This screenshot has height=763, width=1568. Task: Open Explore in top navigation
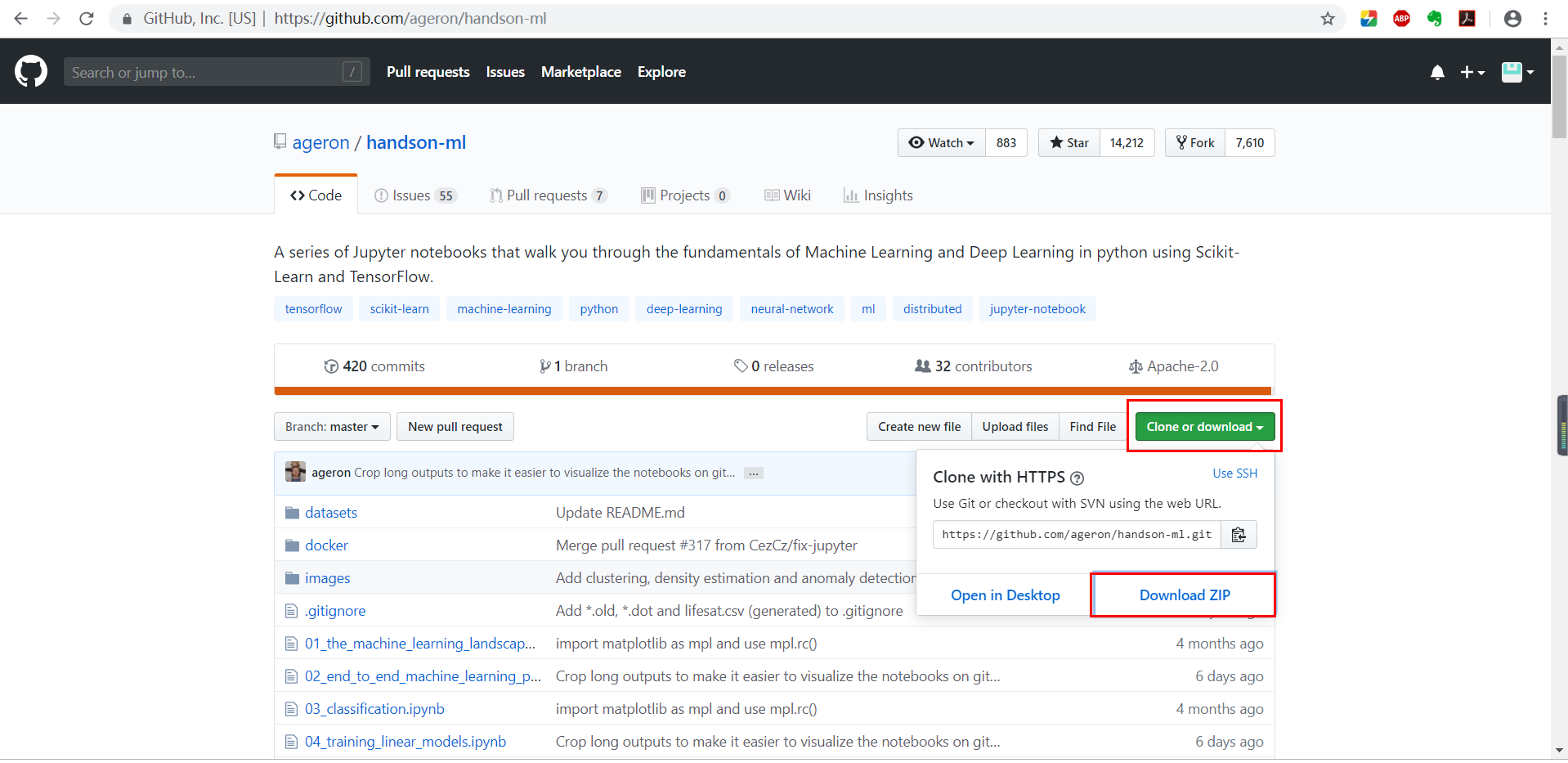pyautogui.click(x=661, y=72)
